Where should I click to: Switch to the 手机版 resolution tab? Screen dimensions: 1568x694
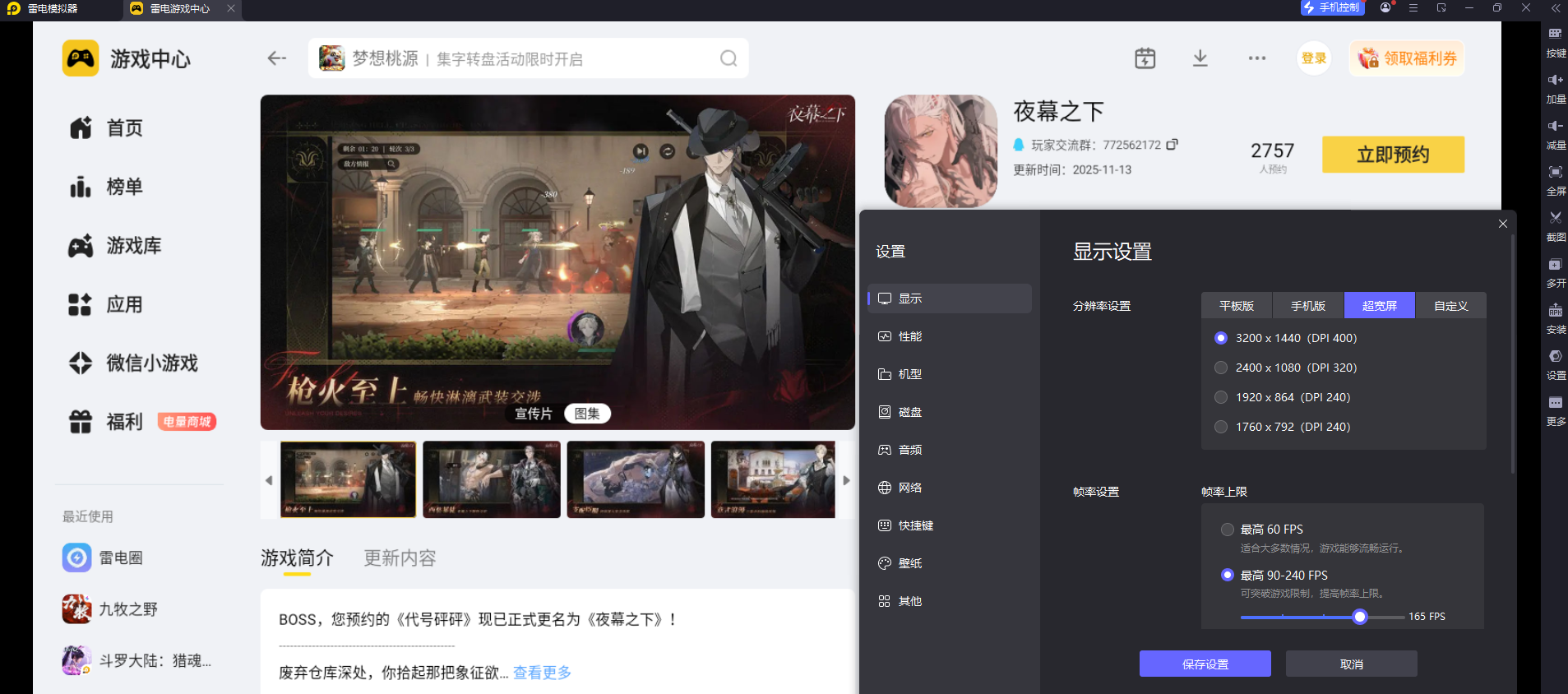click(x=1308, y=305)
